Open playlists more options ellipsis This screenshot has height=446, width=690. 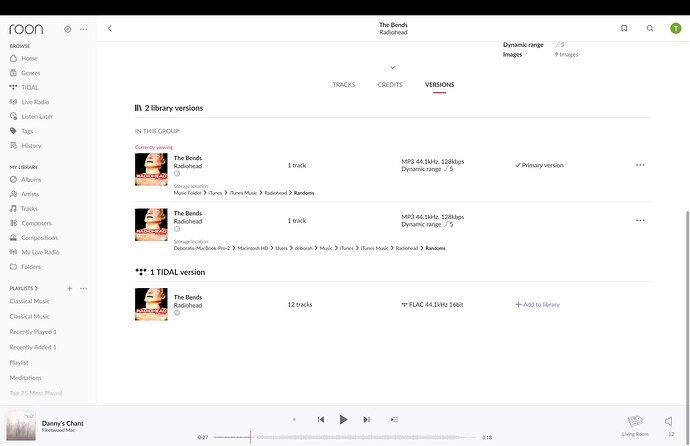tap(83, 288)
